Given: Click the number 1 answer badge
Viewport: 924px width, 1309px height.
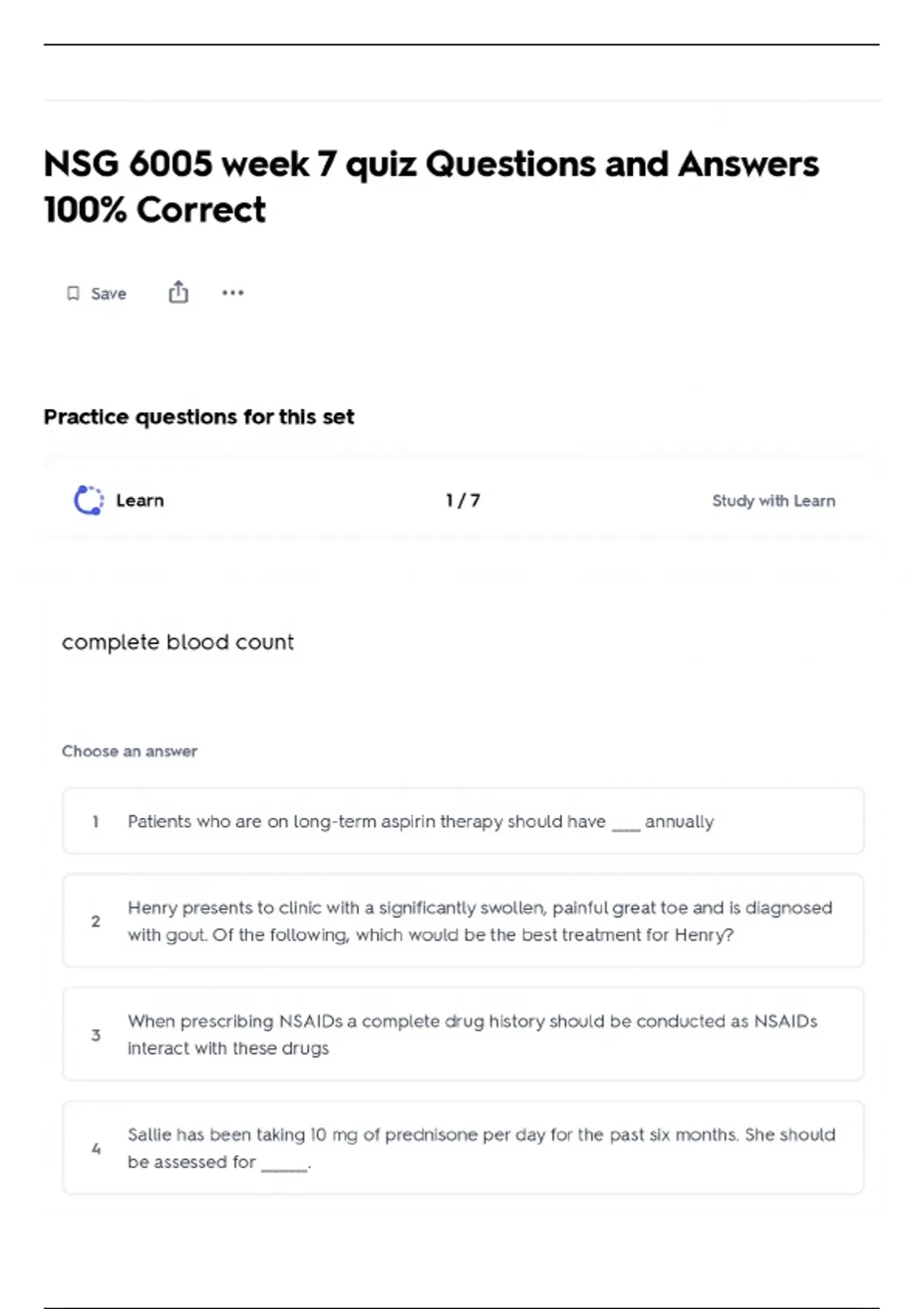Looking at the screenshot, I should coord(95,822).
